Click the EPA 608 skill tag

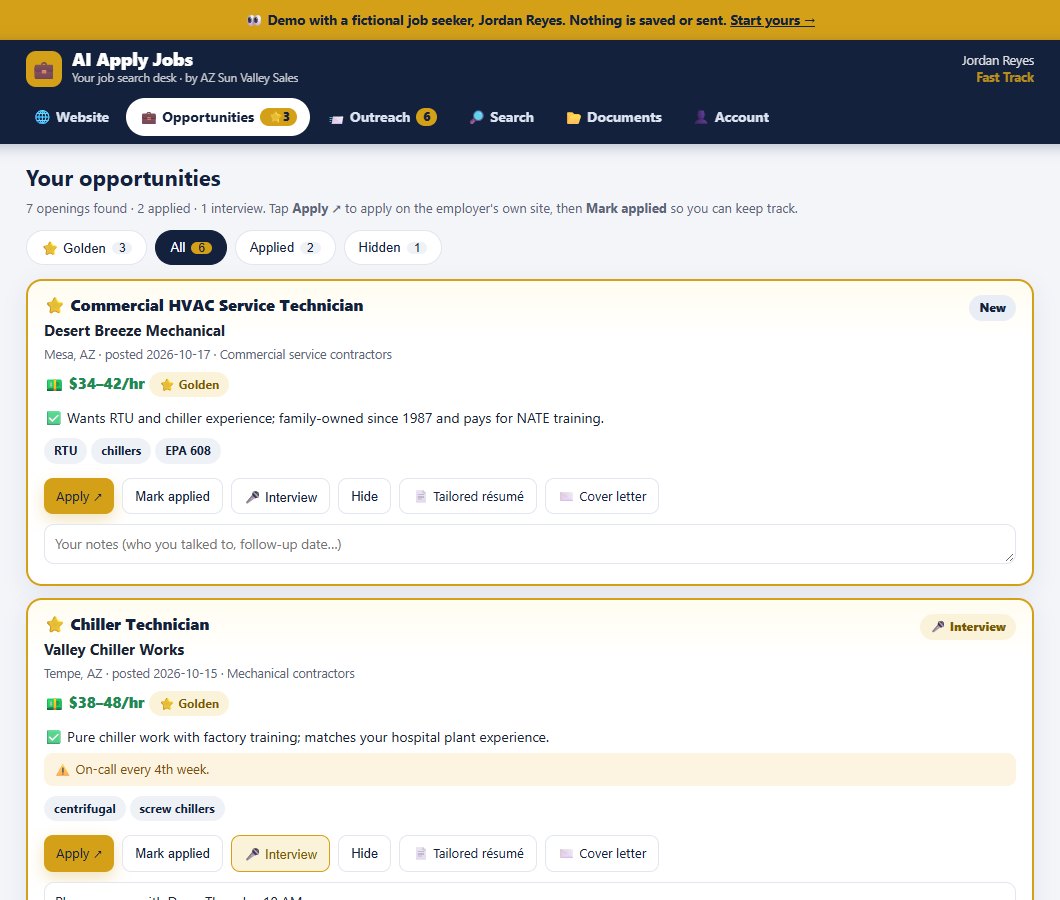click(x=188, y=450)
